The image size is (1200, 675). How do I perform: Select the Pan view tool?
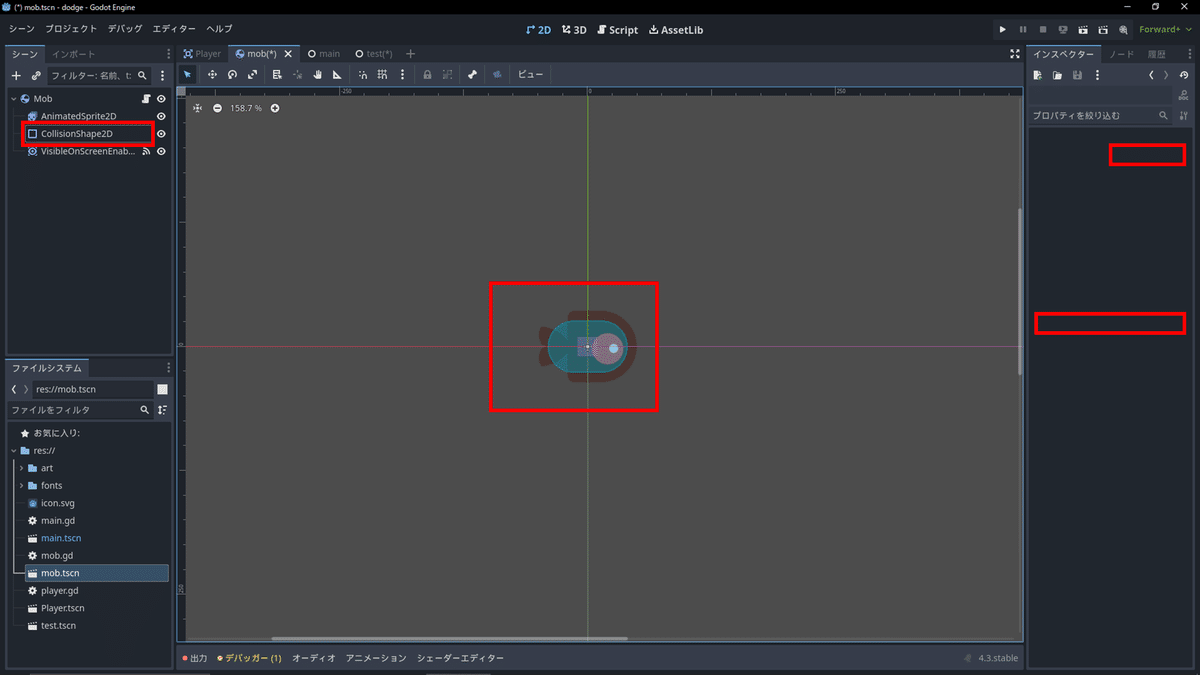(x=317, y=74)
